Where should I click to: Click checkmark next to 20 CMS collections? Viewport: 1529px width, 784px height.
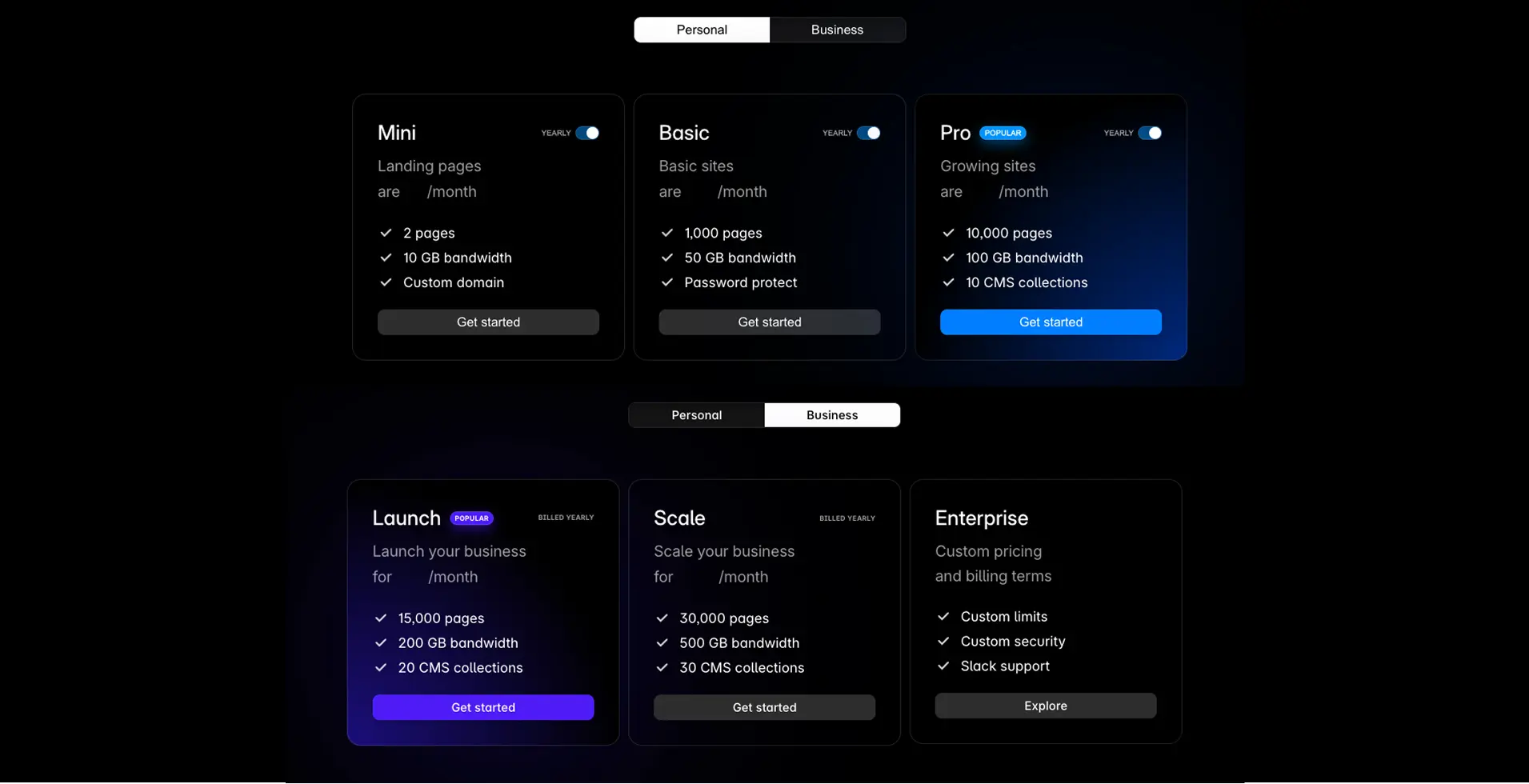coord(381,668)
